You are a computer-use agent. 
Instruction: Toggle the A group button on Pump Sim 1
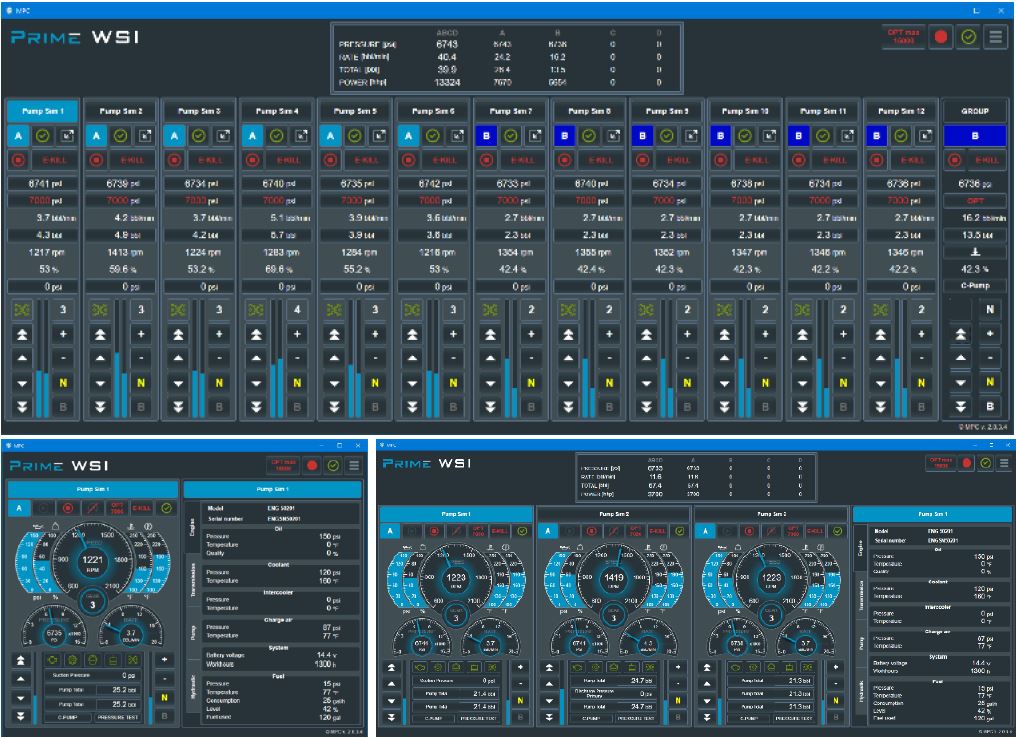[x=18, y=135]
